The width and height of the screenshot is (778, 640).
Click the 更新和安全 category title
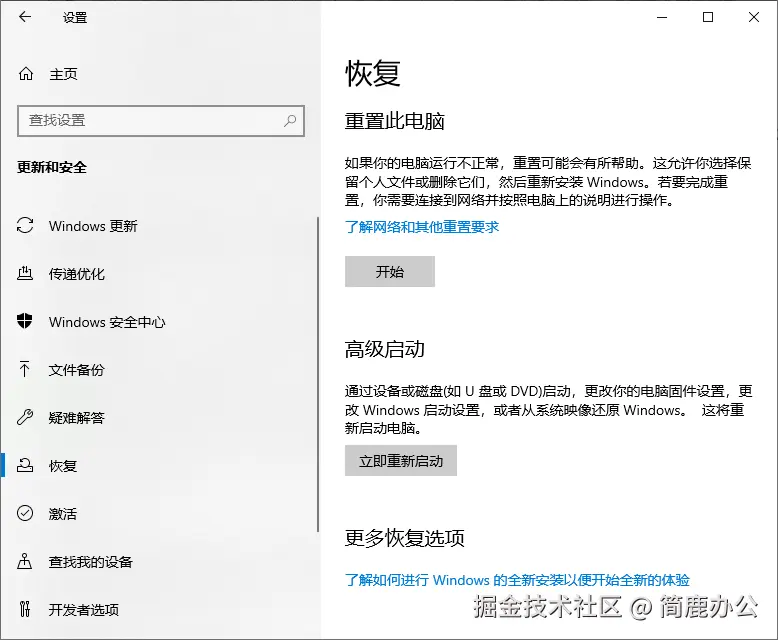52,167
